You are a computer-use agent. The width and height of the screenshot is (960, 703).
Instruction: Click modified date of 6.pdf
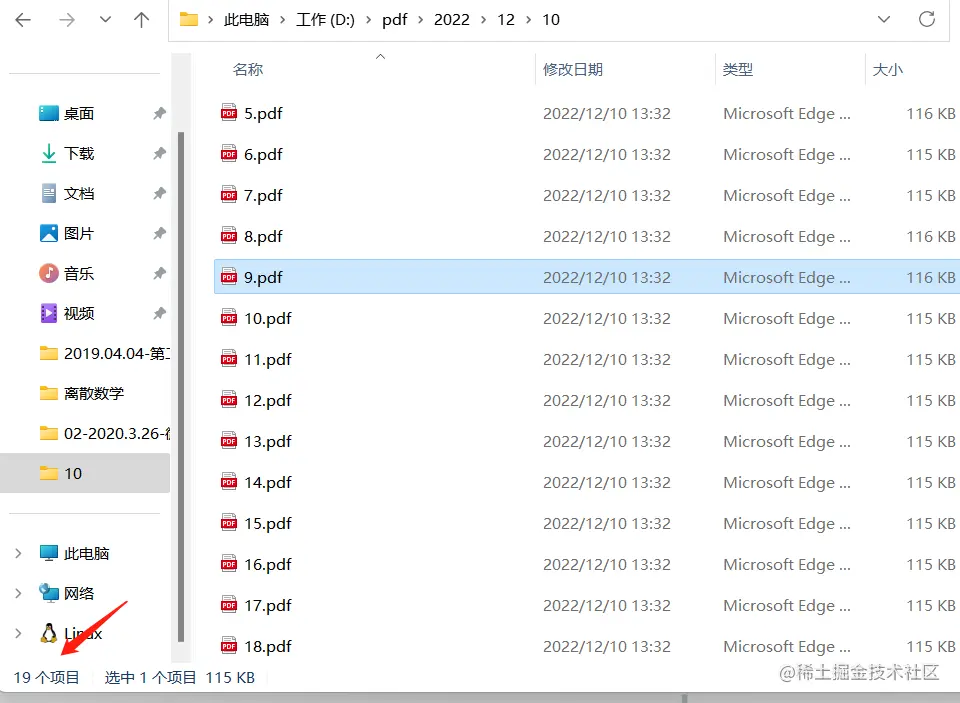coord(607,154)
